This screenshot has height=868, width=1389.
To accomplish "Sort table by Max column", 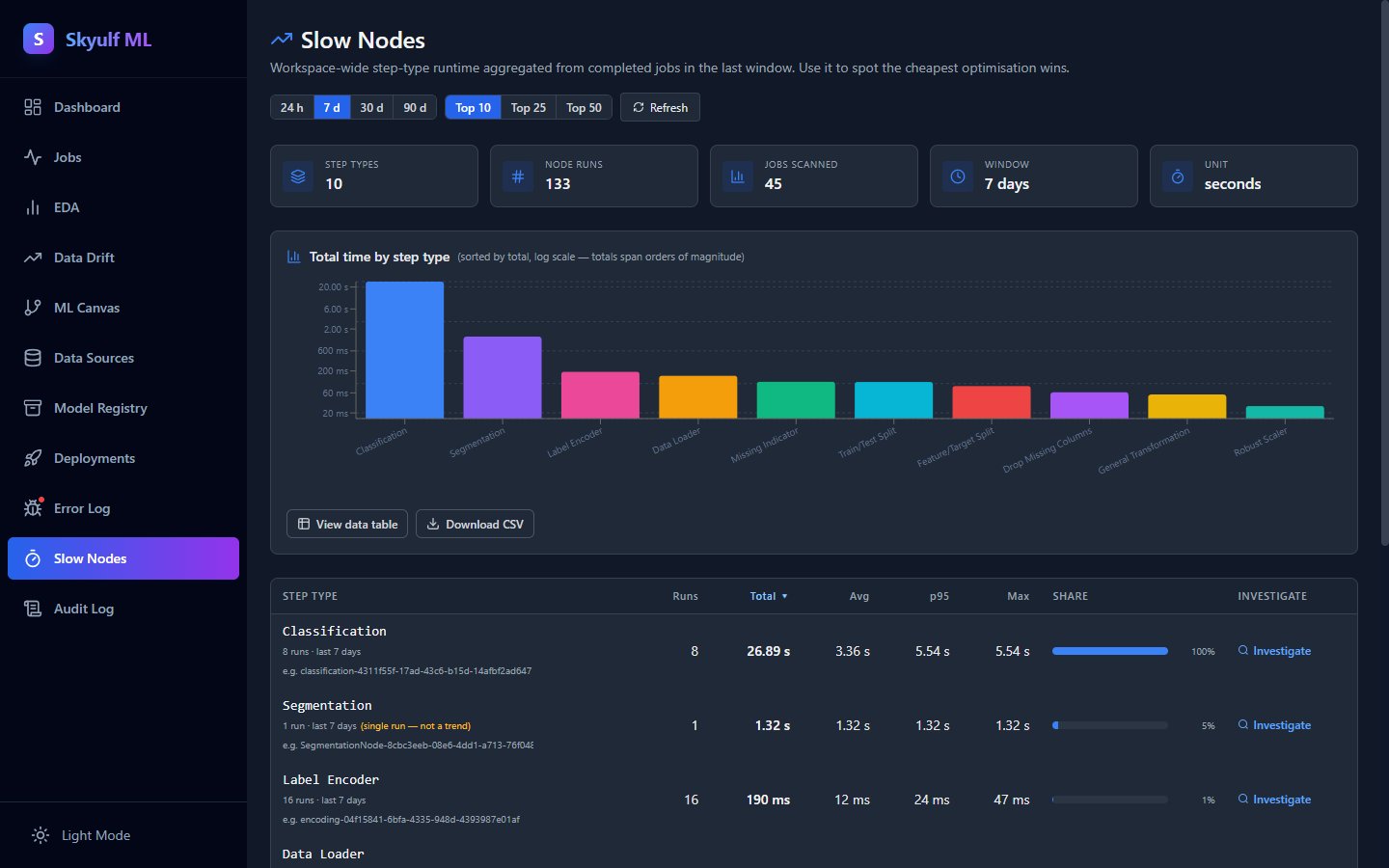I will [1019, 596].
